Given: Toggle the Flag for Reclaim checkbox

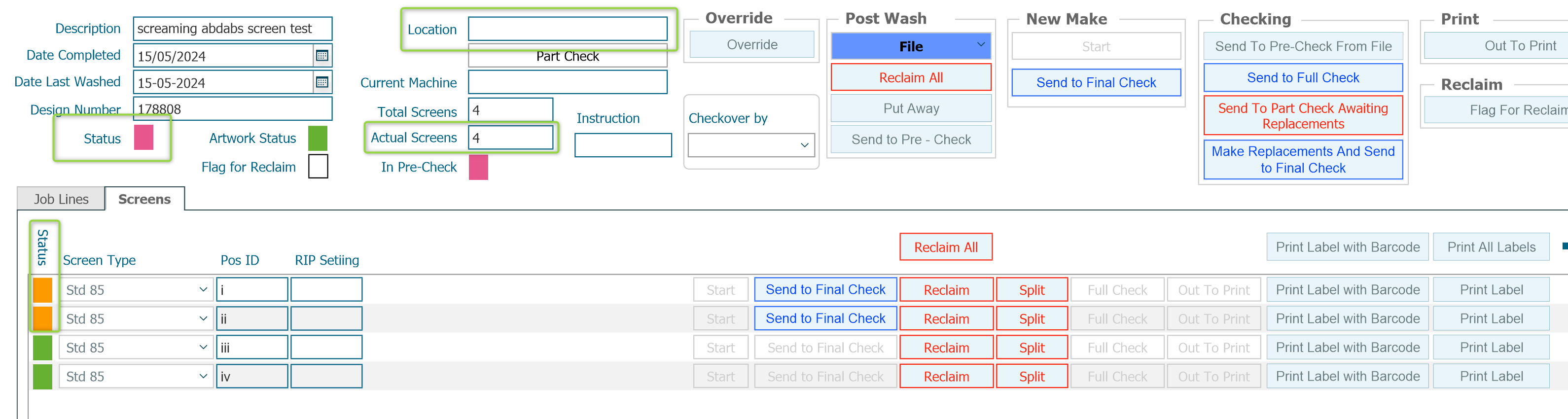Looking at the screenshot, I should (x=318, y=167).
